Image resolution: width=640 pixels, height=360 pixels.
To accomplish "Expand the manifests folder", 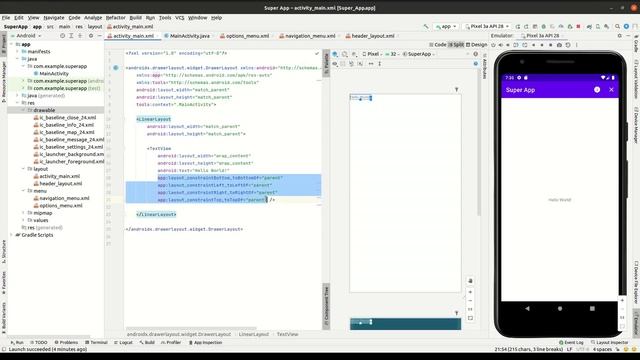I will coord(18,52).
